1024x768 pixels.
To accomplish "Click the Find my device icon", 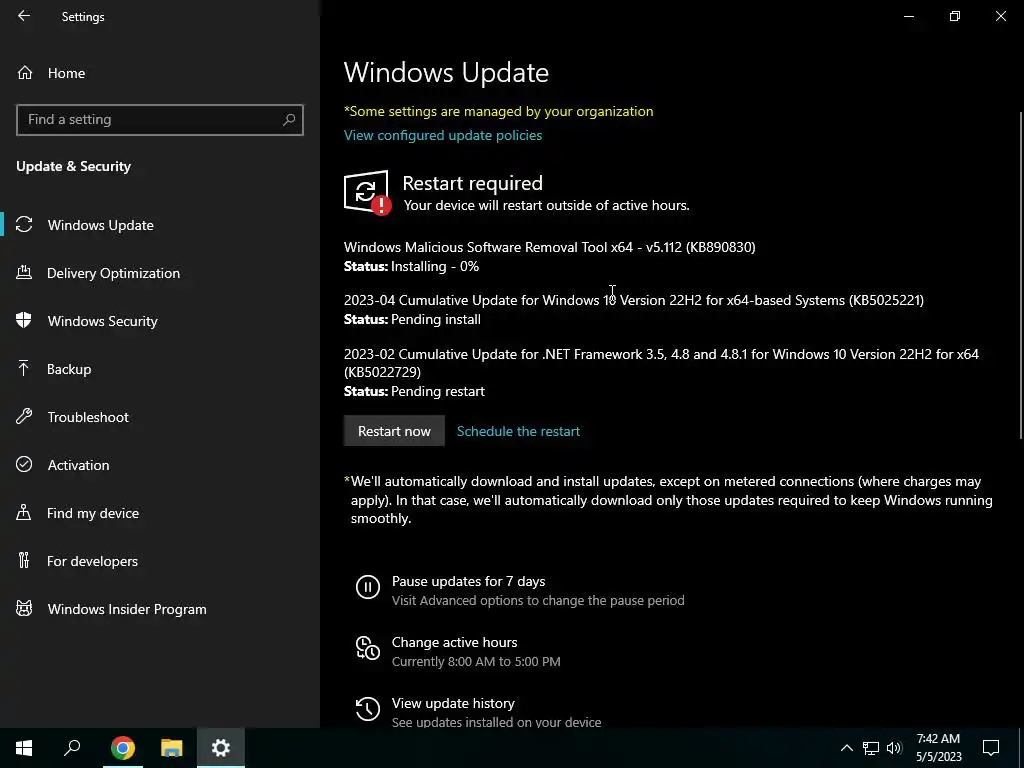I will pos(24,512).
